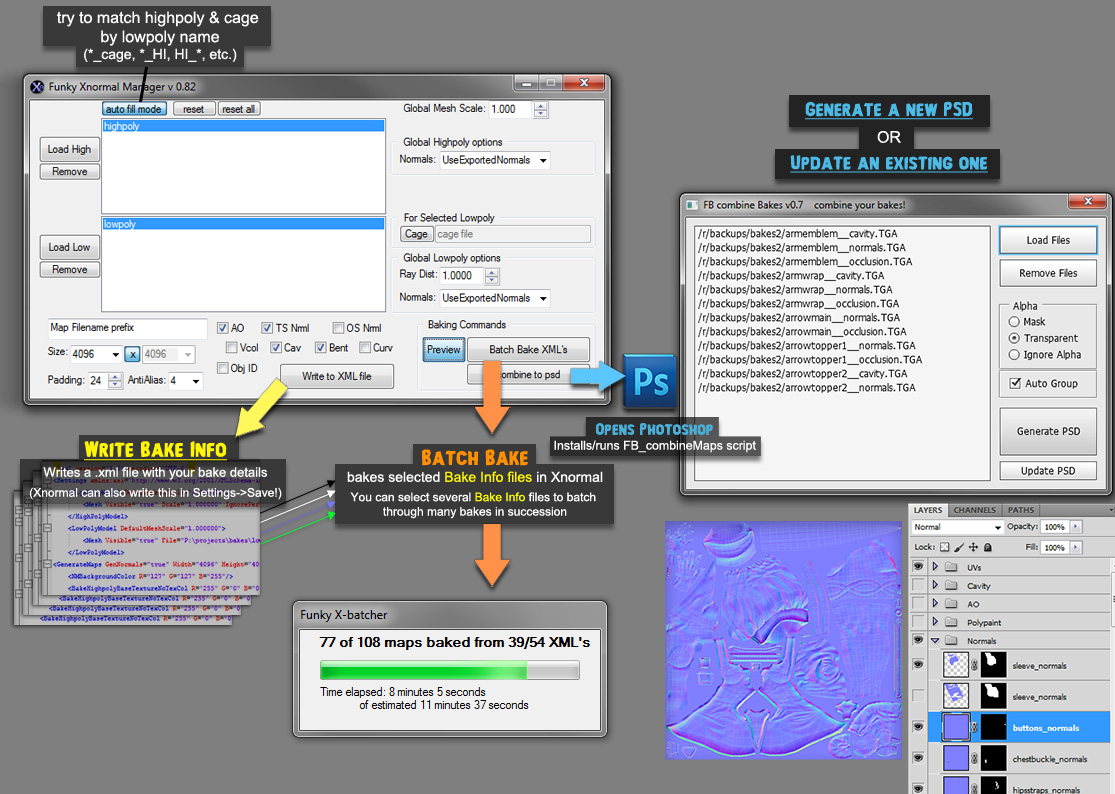Open the Fill slider arrow
The height and width of the screenshot is (794, 1115).
pos(1075,547)
